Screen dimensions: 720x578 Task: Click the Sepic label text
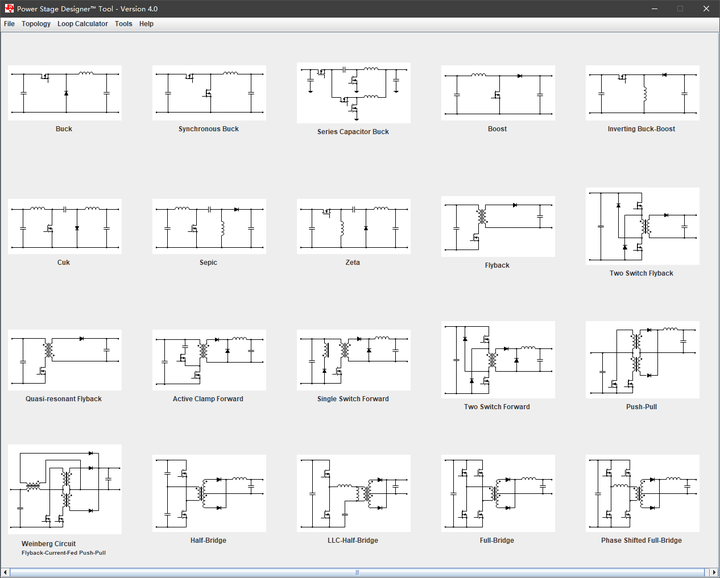tap(208, 263)
